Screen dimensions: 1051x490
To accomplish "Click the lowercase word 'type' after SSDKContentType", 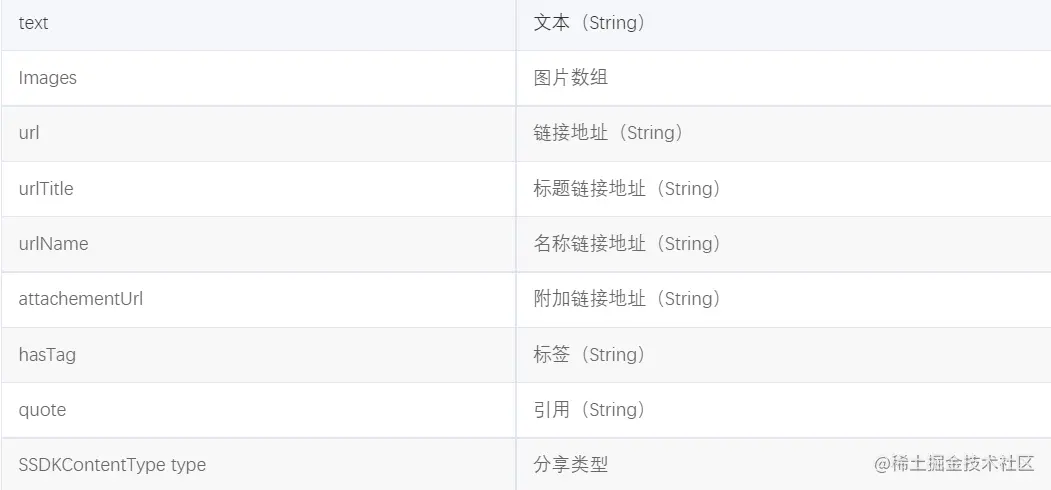I will pyautogui.click(x=188, y=465).
